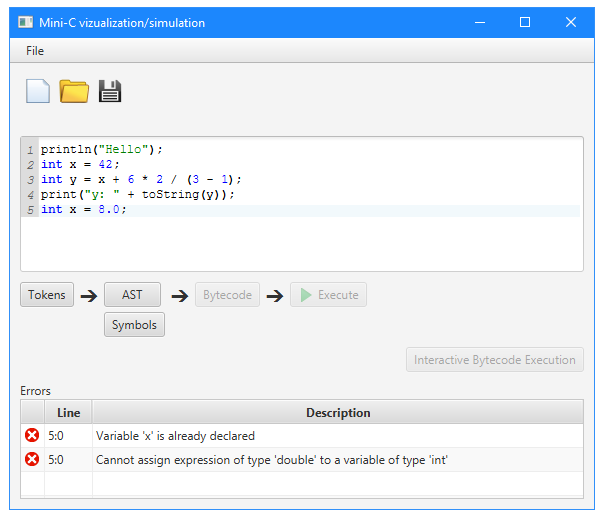This screenshot has width=601, height=515.
Task: Place the cursor on code line 5
Action: (x=310, y=210)
